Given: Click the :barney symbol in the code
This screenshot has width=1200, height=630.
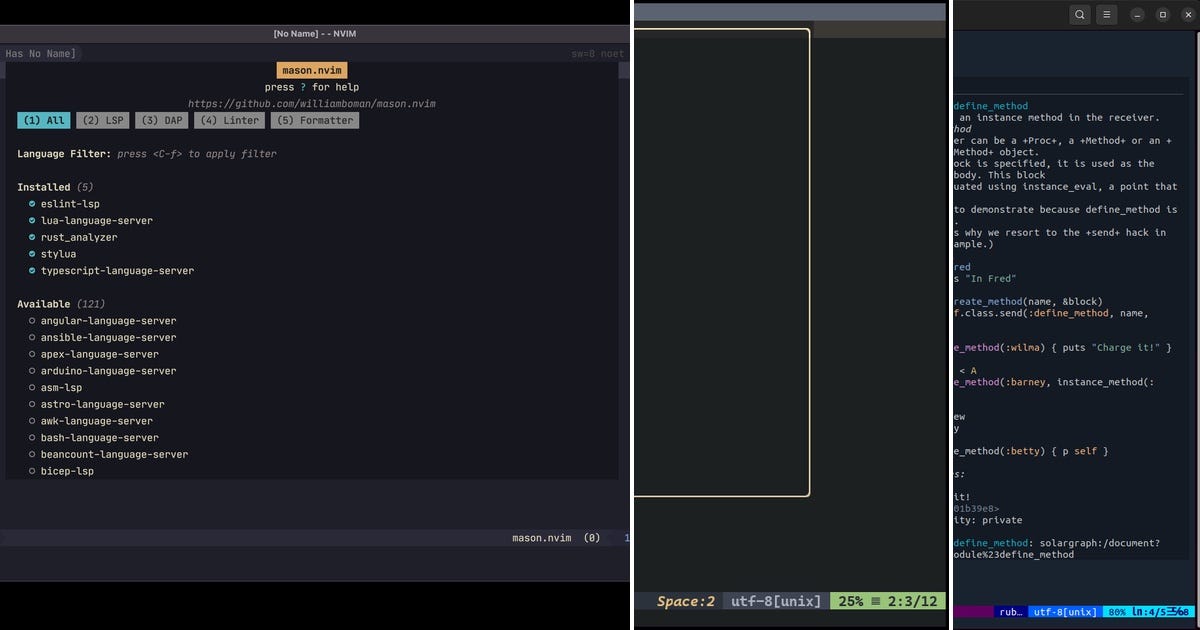Looking at the screenshot, I should click(1028, 382).
